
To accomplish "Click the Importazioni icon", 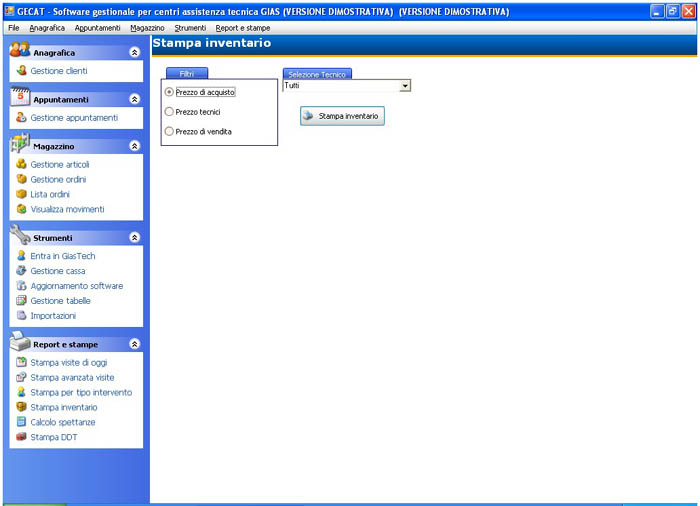I will pyautogui.click(x=21, y=315).
